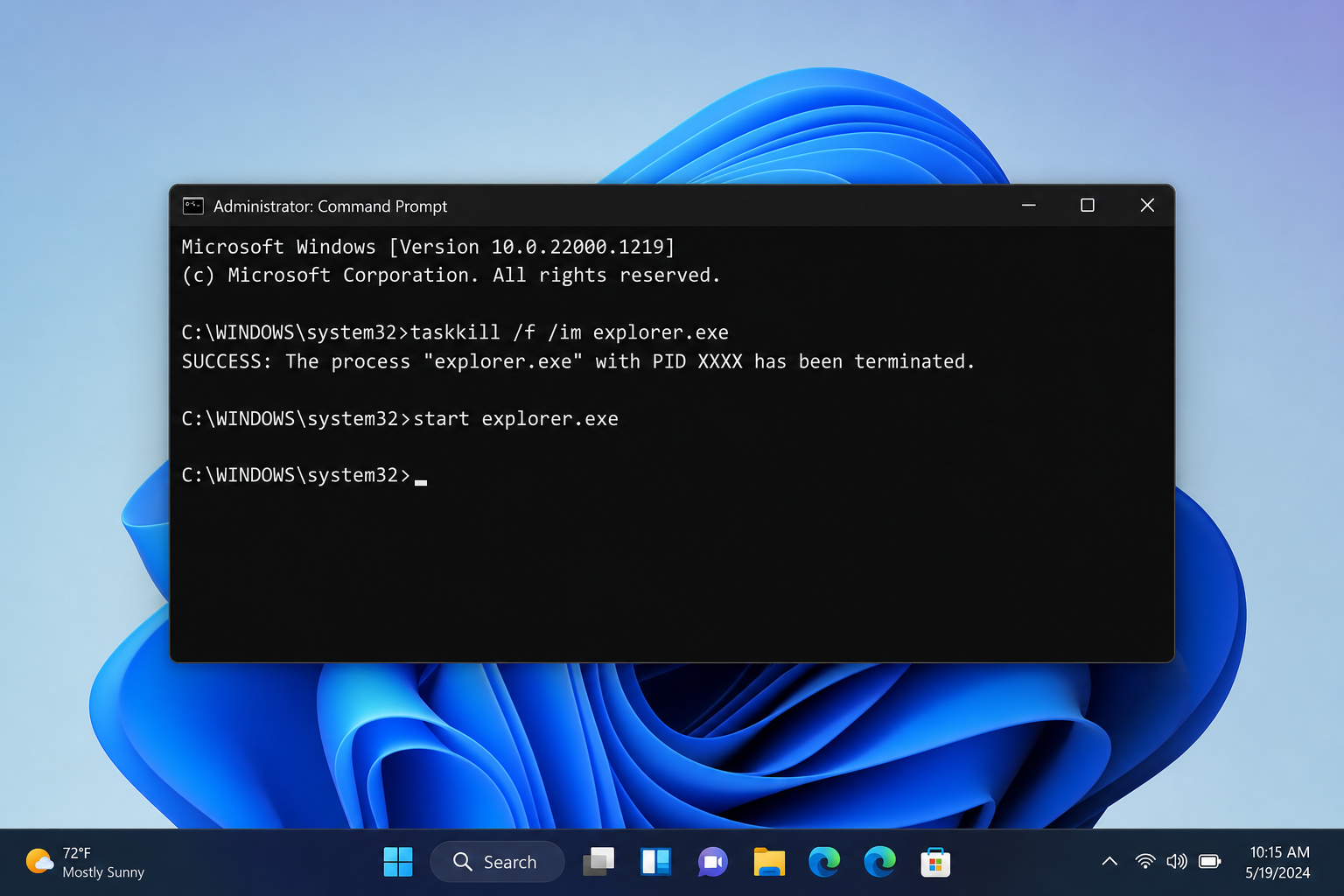
Task: Open the 10:15 AM clock and date
Action: [1278, 862]
